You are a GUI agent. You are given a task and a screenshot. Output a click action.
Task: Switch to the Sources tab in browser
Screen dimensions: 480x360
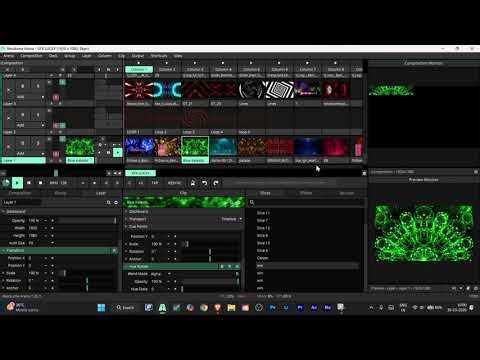pyautogui.click(x=347, y=193)
